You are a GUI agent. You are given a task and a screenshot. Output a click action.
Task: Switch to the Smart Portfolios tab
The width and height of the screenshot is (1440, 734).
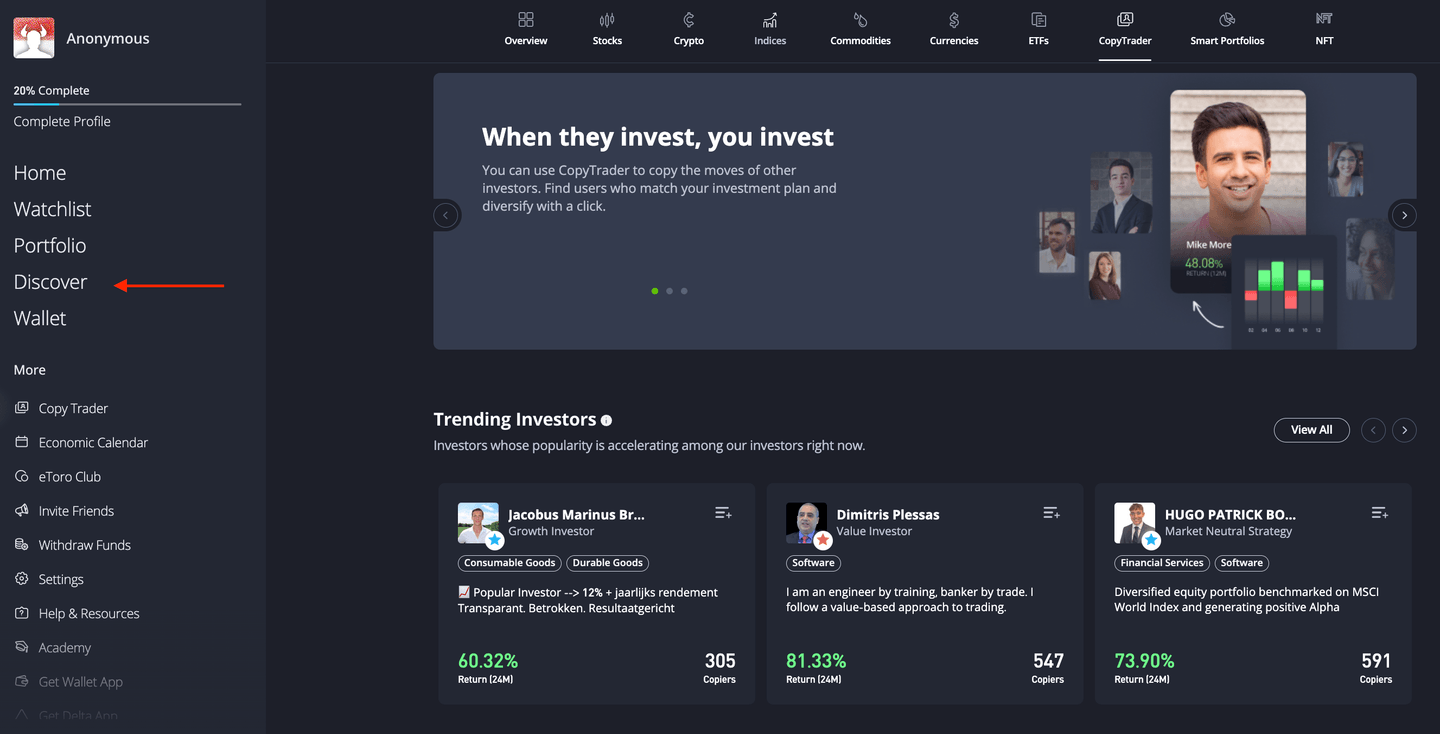click(1227, 29)
